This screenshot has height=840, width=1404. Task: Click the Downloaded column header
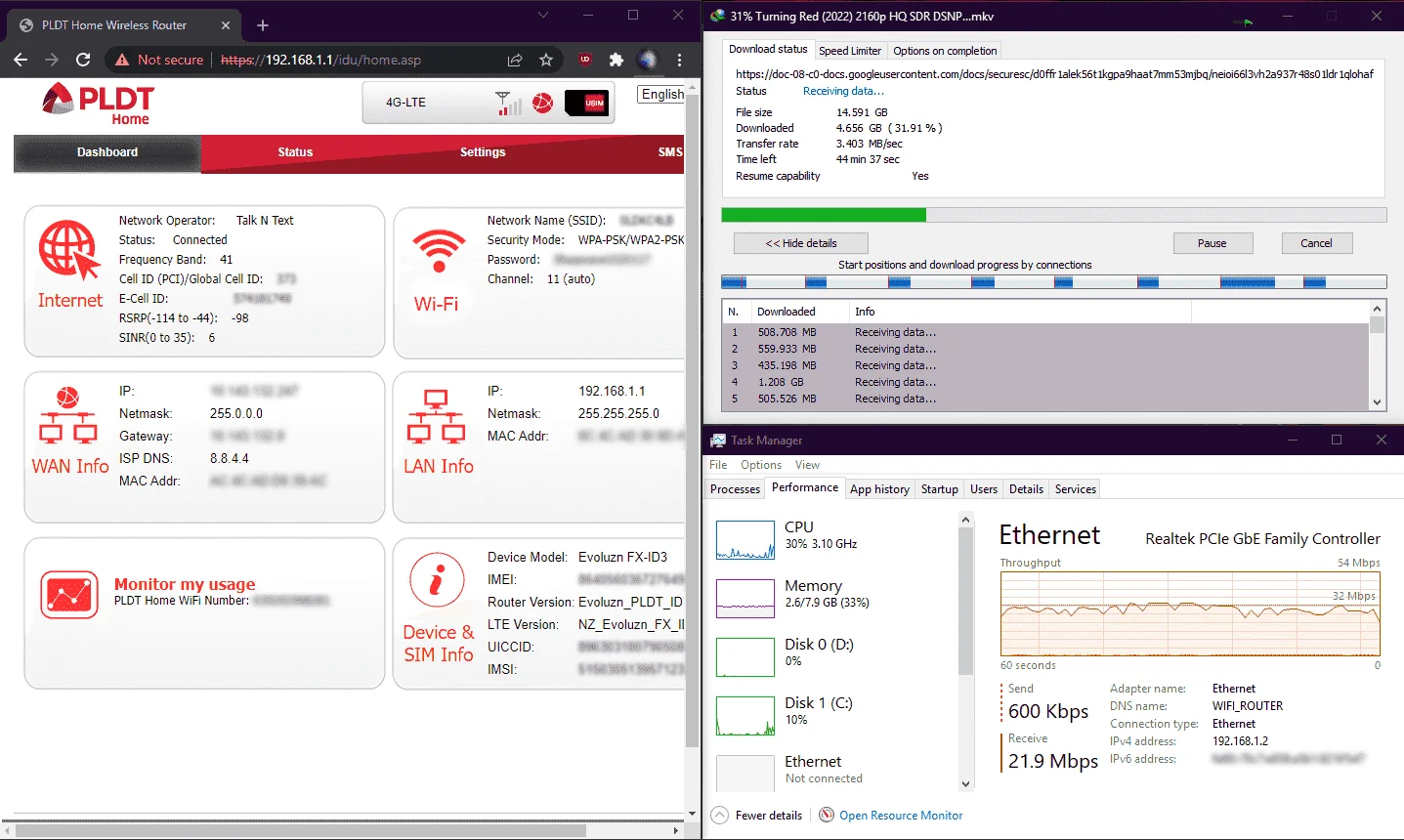[798, 312]
